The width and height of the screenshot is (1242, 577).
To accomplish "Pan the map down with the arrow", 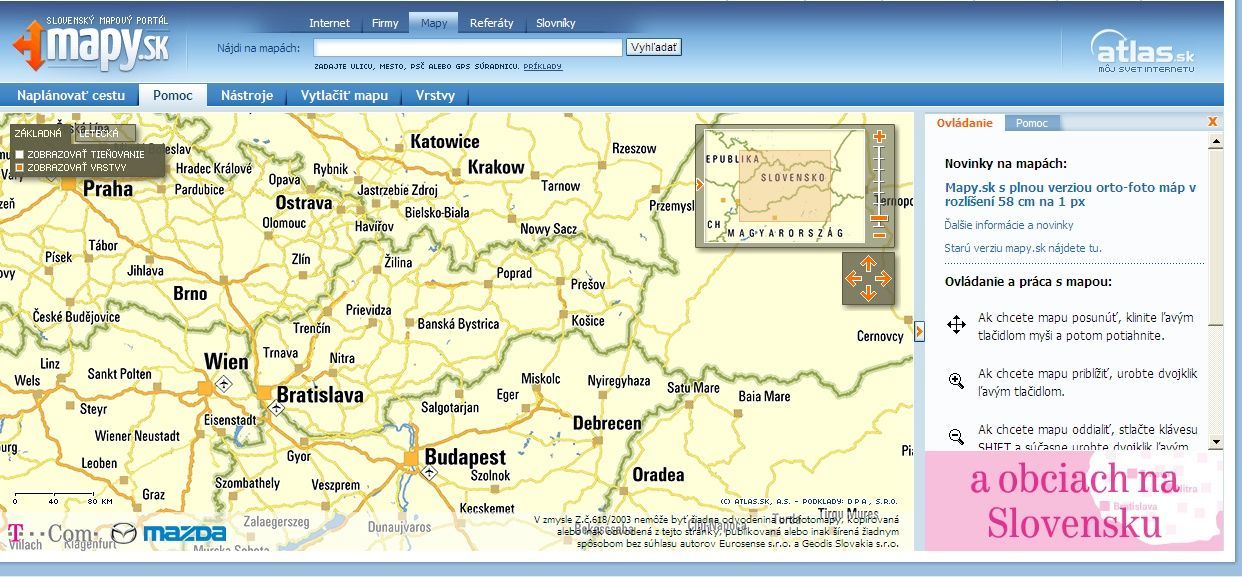I will click(x=868, y=293).
